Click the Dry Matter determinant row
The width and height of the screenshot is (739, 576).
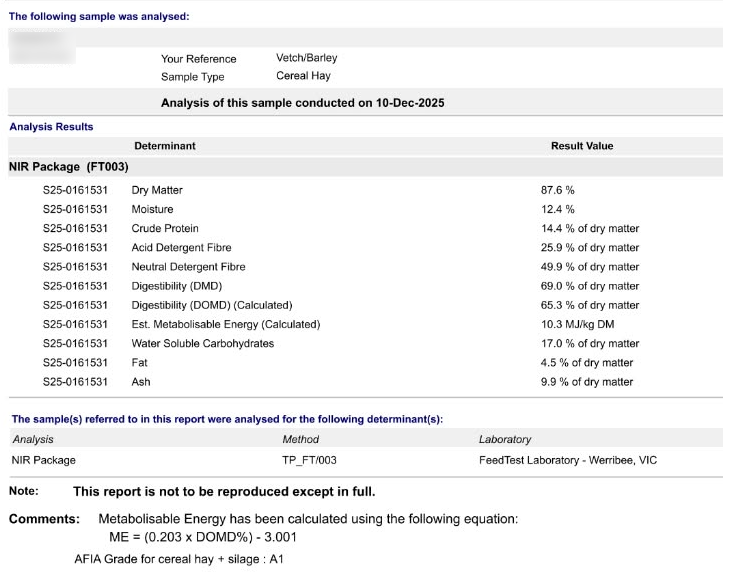pyautogui.click(x=157, y=190)
